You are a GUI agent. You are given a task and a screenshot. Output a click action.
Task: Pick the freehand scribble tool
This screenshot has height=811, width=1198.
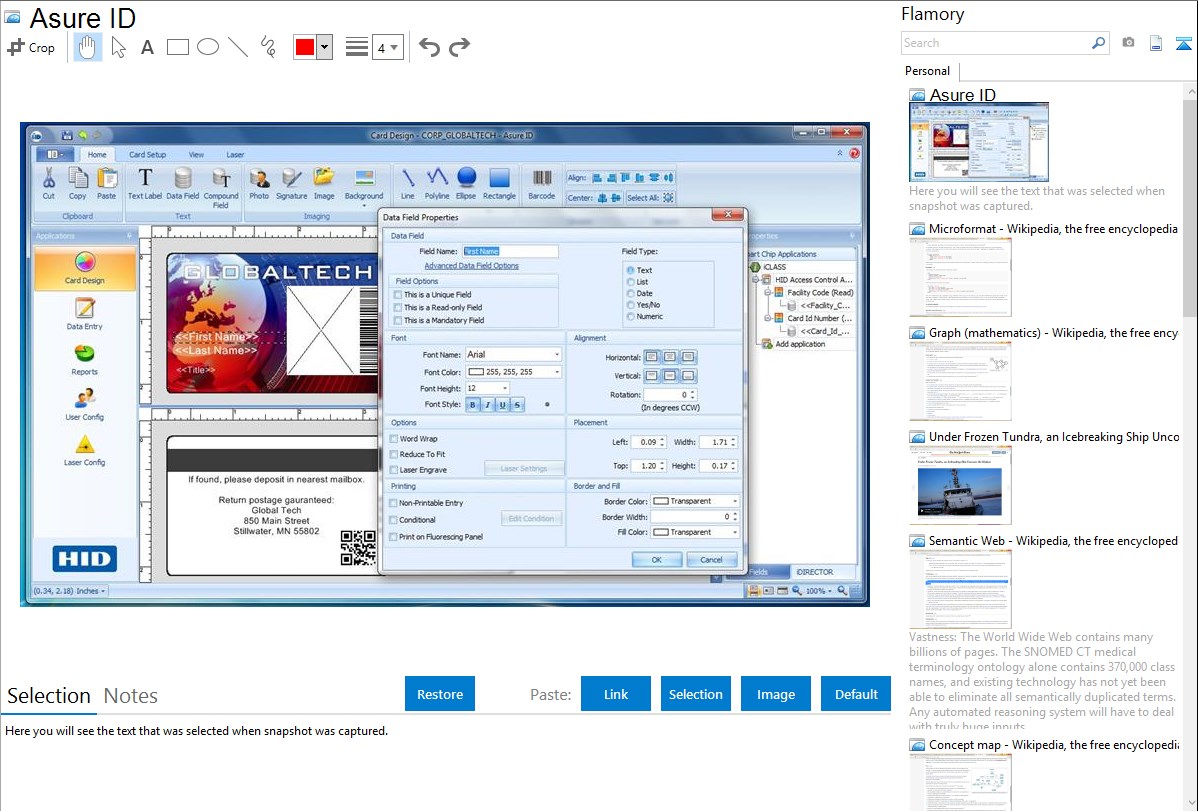point(268,47)
